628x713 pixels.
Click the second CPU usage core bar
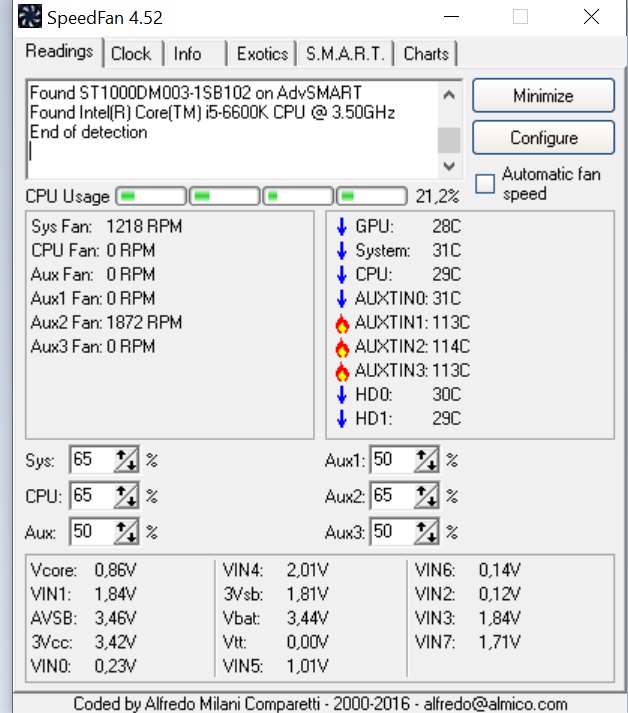click(225, 196)
